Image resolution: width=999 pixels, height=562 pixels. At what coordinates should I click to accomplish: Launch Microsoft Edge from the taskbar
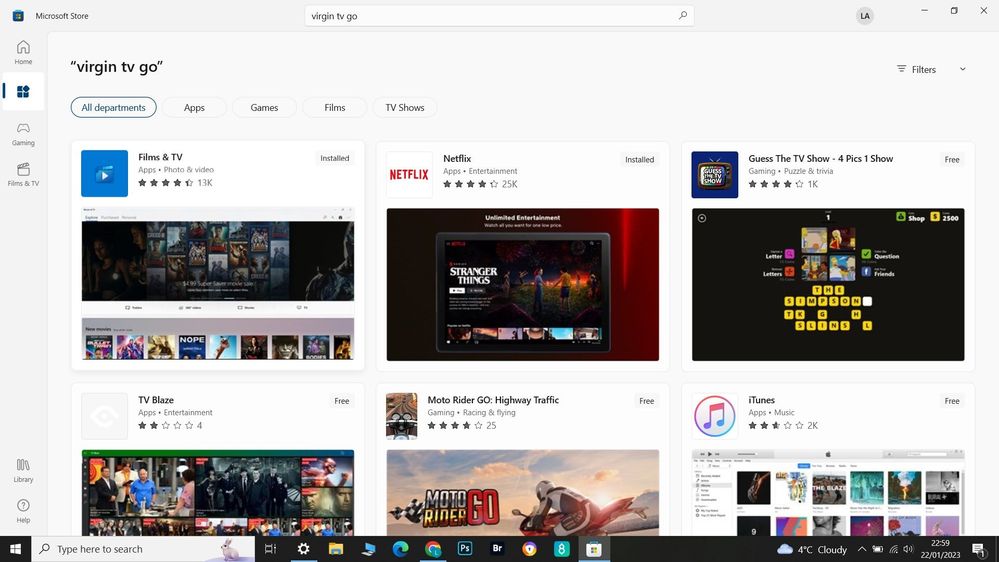(x=400, y=549)
